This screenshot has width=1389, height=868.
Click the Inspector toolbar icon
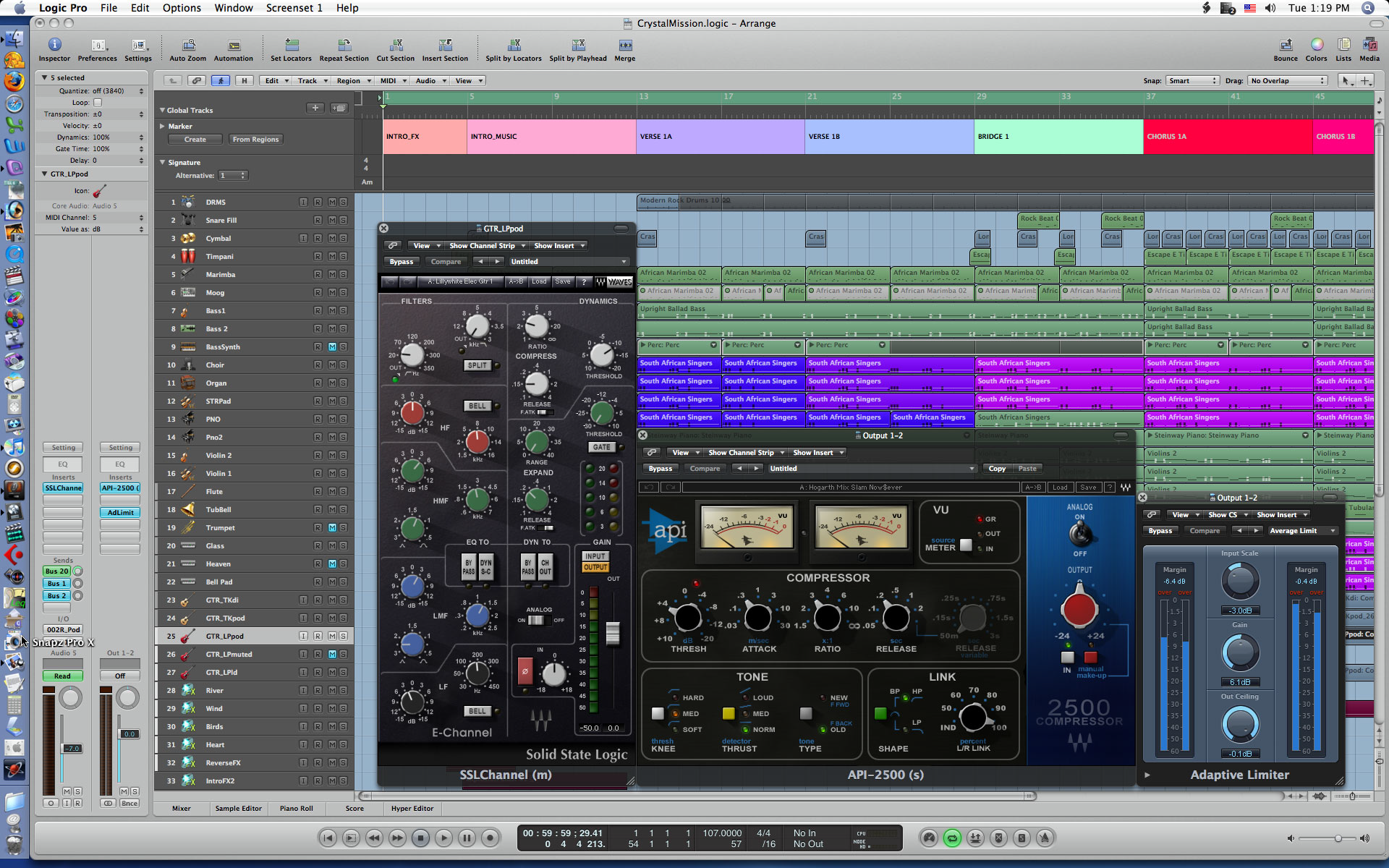tap(54, 45)
